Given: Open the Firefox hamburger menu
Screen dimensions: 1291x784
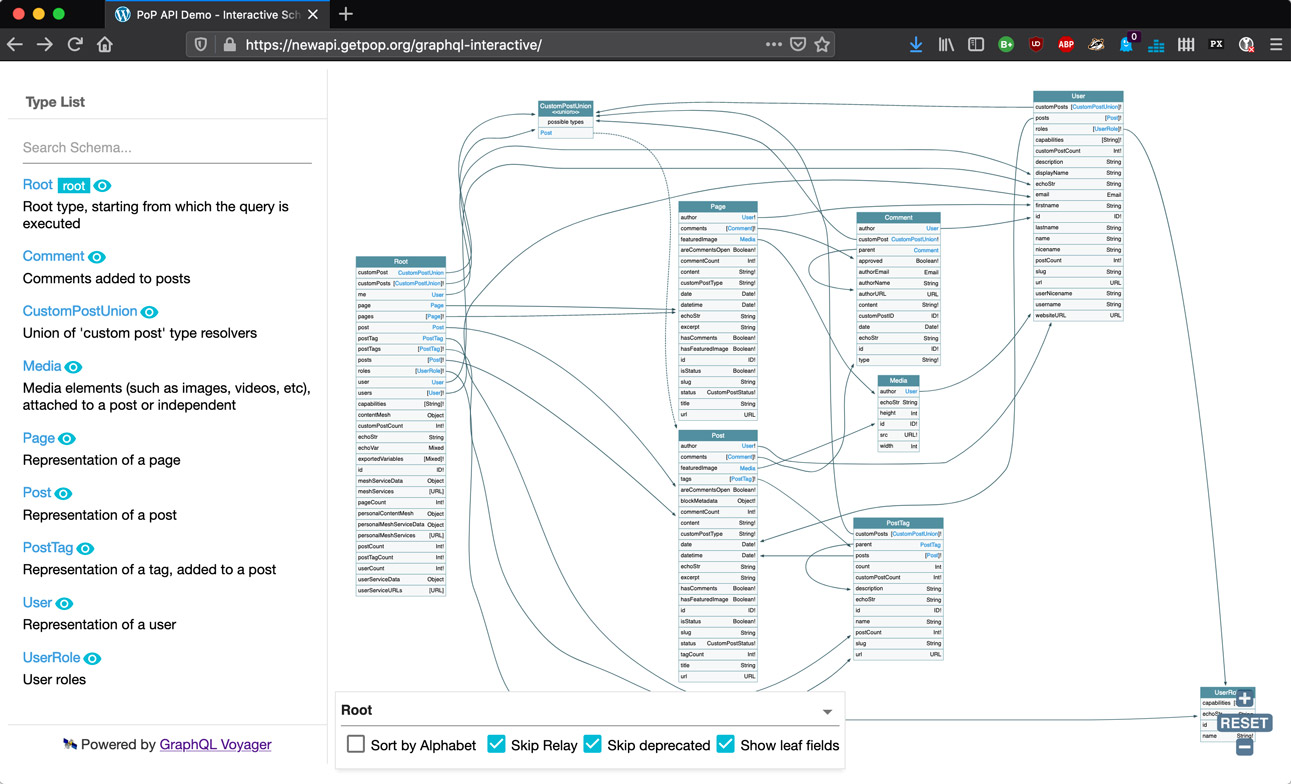Looking at the screenshot, I should [x=1276, y=45].
